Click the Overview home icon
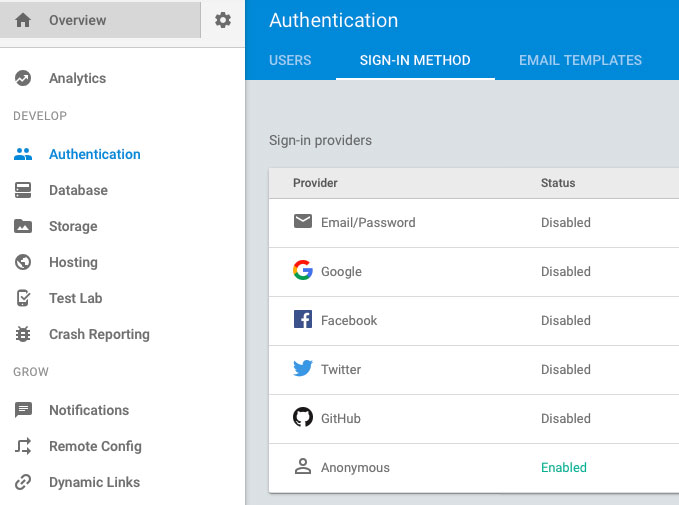The width and height of the screenshot is (679, 505). click(x=23, y=20)
